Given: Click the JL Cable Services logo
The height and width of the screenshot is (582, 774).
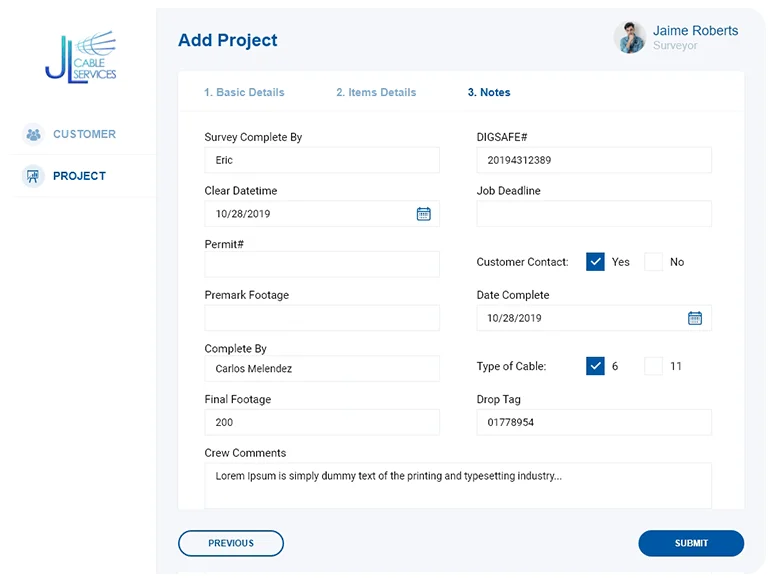Looking at the screenshot, I should 81,57.
